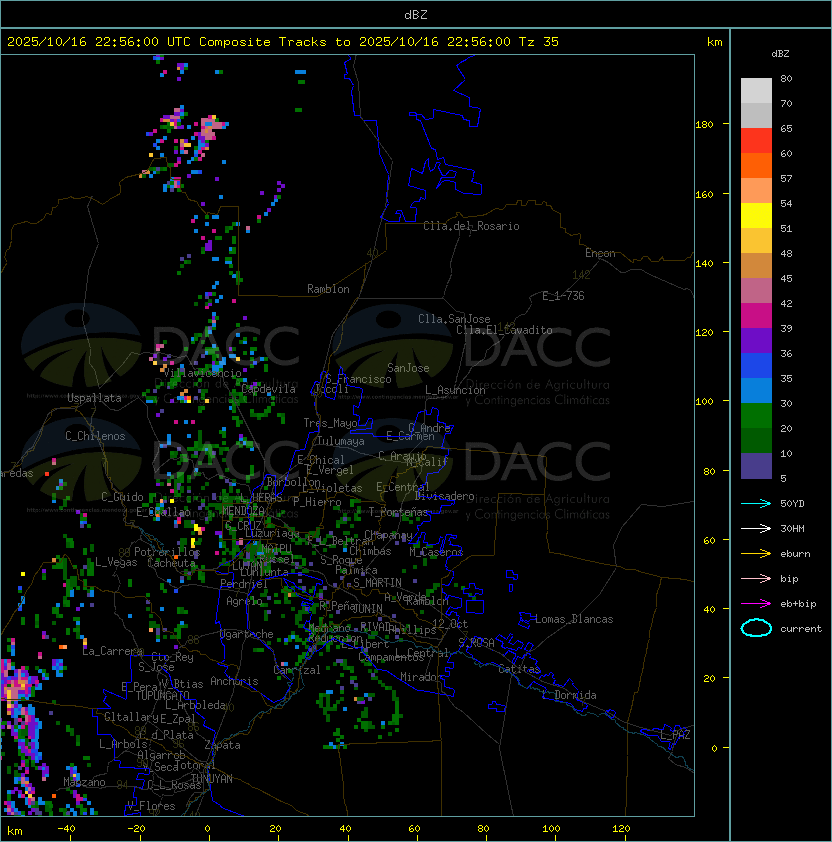Click the pink bip arrow symbol

[756, 578]
